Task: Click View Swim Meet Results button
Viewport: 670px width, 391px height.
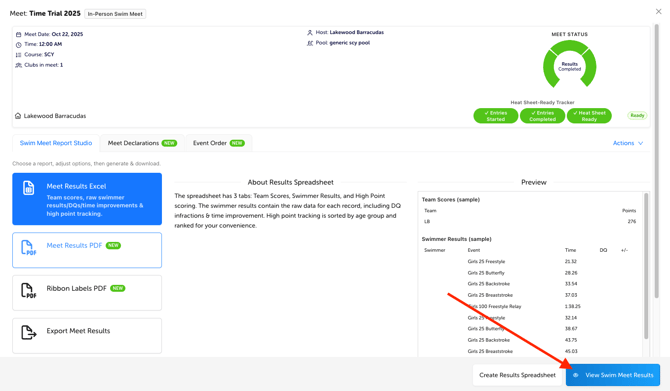Action: pyautogui.click(x=613, y=375)
